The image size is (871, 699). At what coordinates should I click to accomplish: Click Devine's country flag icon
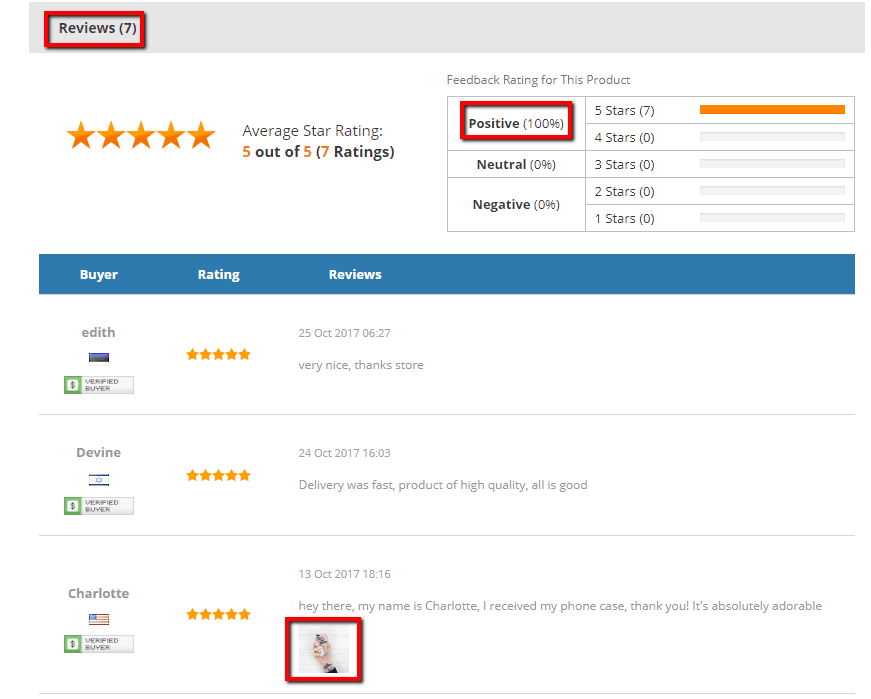tap(99, 479)
